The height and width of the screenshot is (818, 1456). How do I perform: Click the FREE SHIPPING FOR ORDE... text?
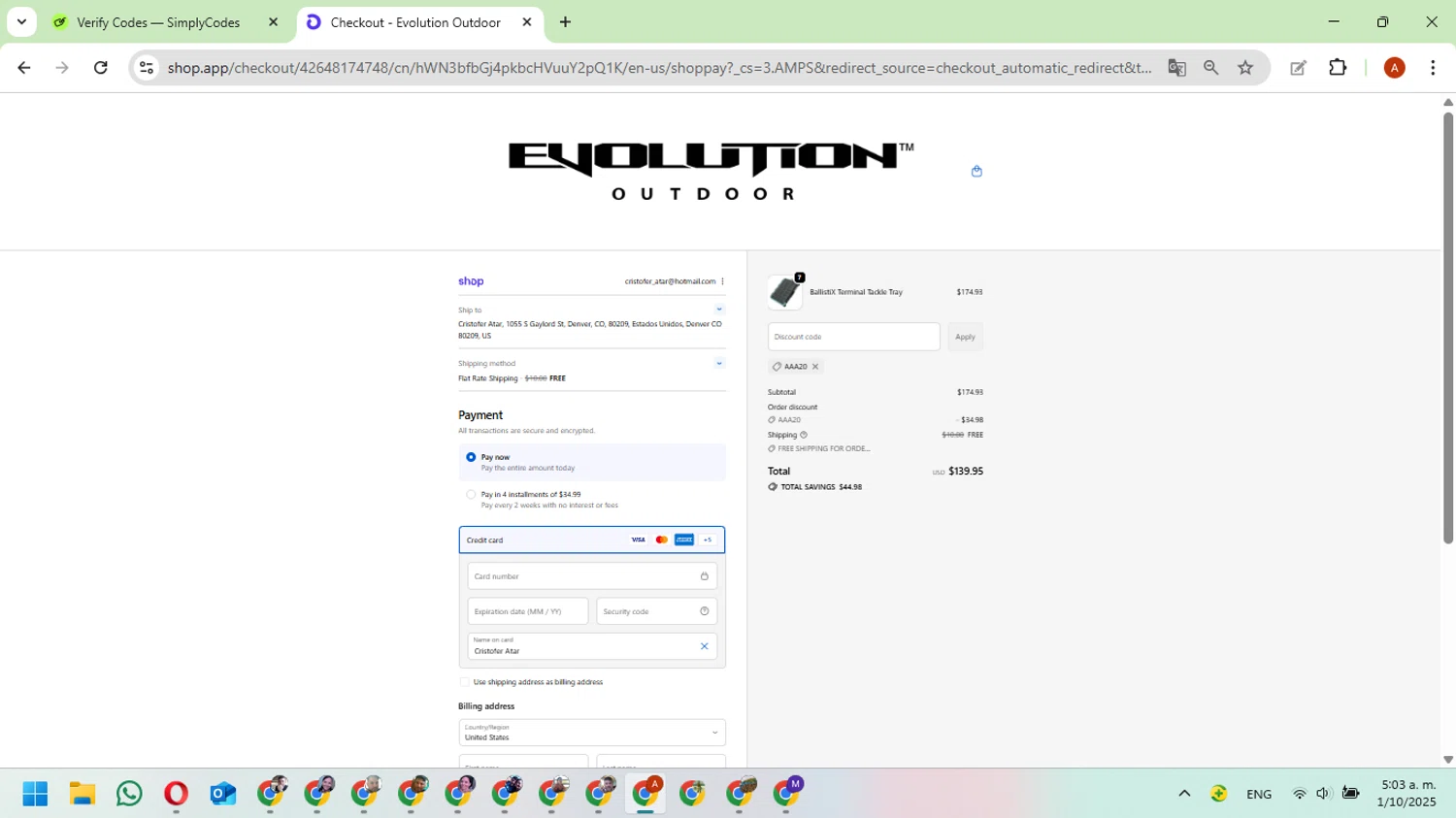[824, 449]
